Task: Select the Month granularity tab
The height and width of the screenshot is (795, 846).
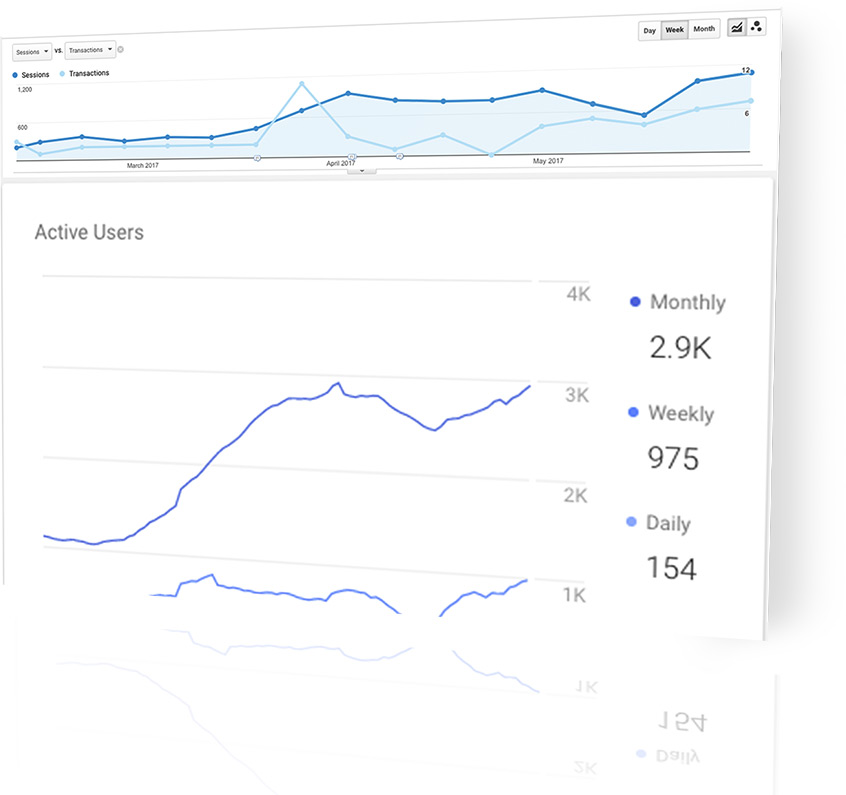Action: click(704, 29)
